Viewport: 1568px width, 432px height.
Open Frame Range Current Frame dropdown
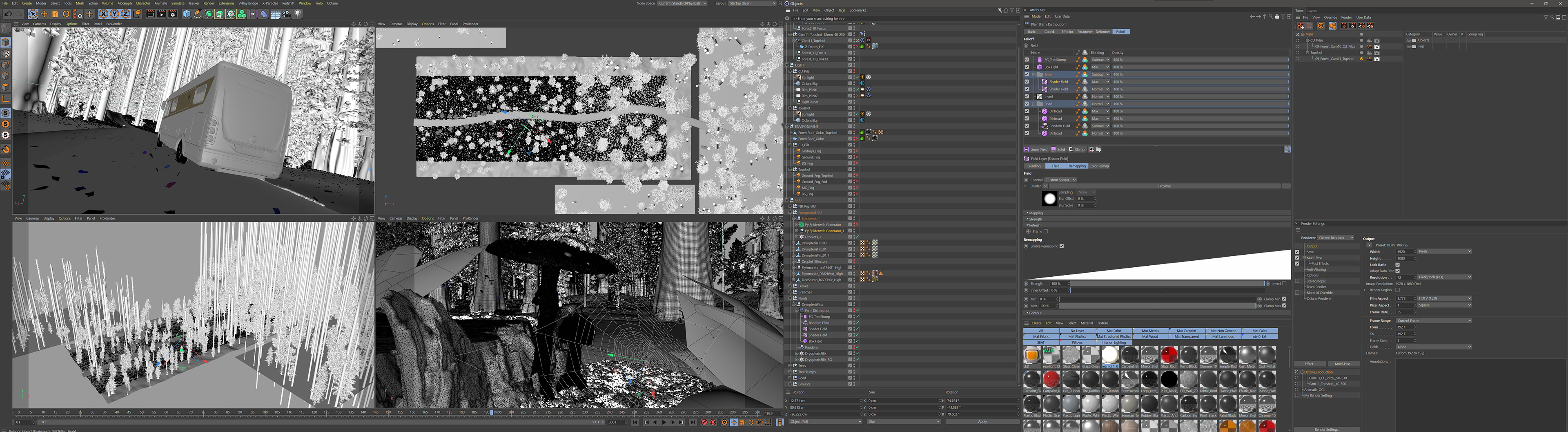tap(1434, 320)
